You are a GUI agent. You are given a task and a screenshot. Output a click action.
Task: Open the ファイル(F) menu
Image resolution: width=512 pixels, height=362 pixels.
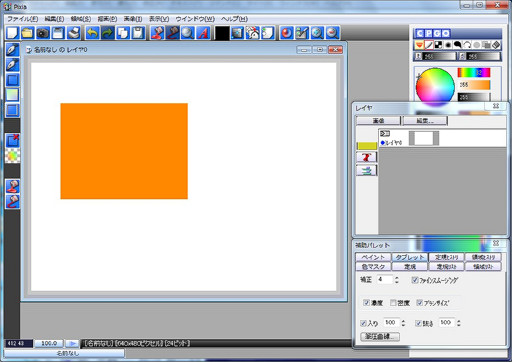click(x=23, y=19)
